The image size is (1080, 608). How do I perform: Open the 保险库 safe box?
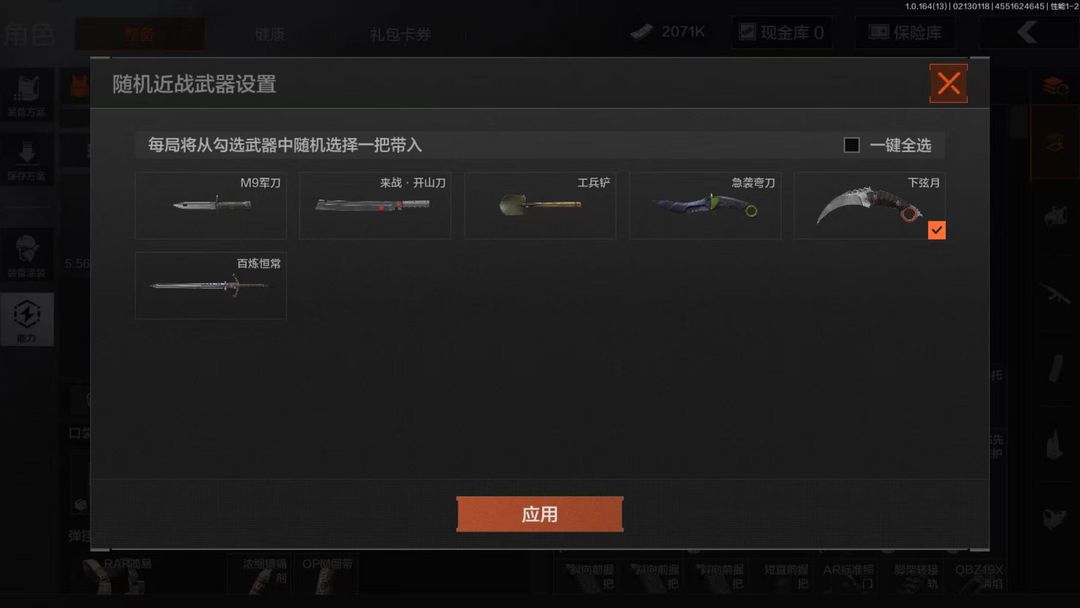point(905,32)
